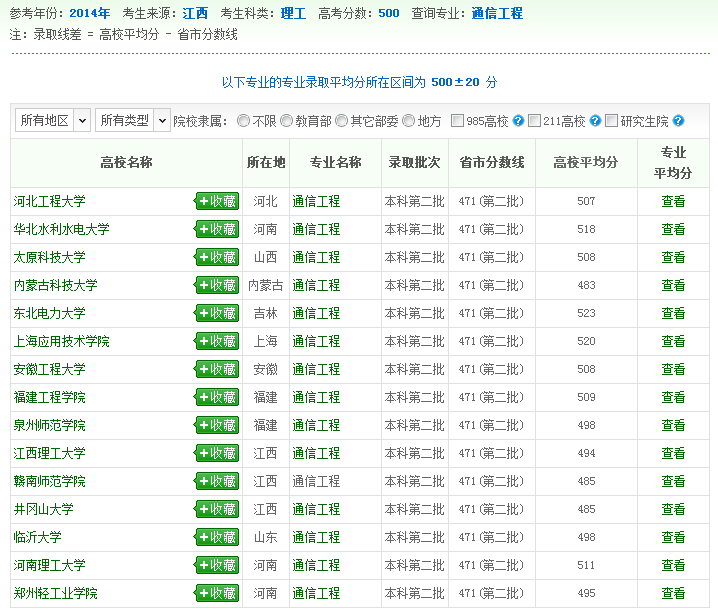Favorite 上海应用技术学院 via +收藏

[x=217, y=341]
